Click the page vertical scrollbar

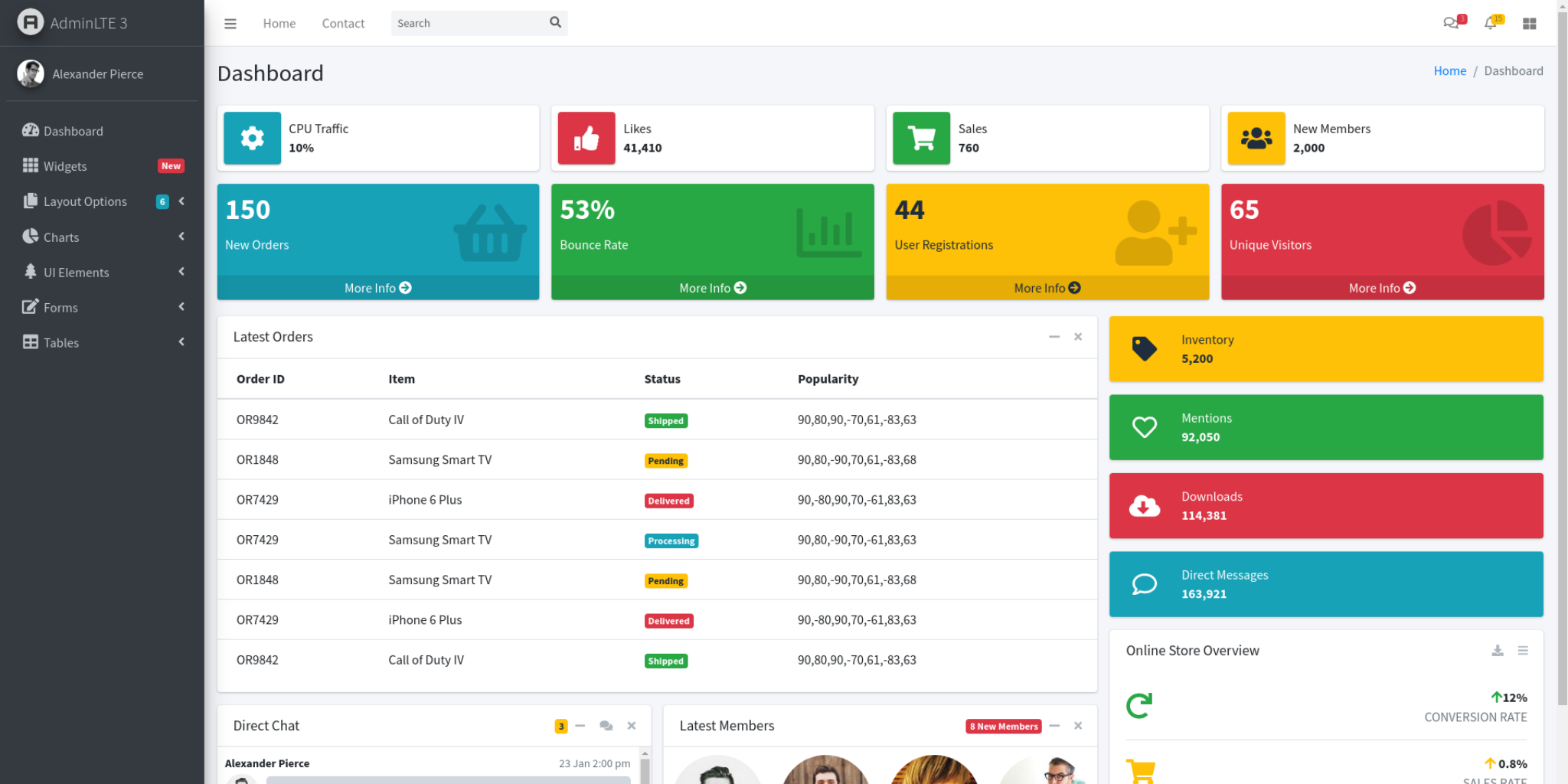click(x=1562, y=383)
